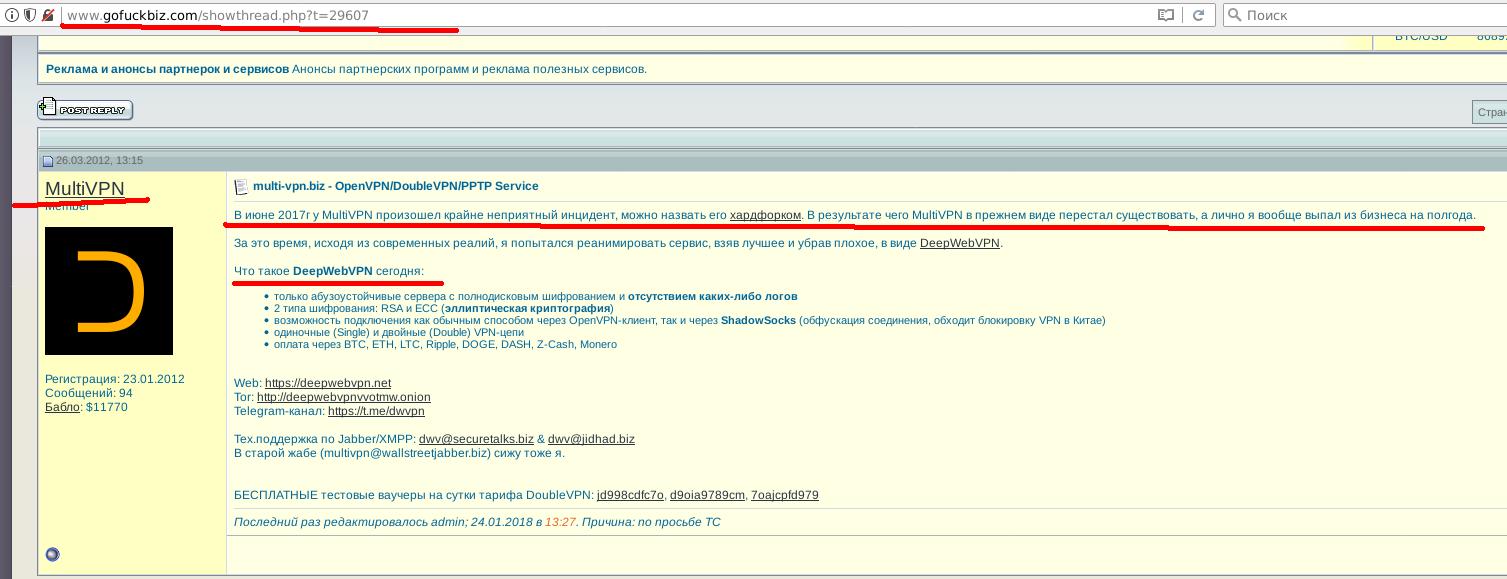Click the Сообщений: 94 text
The height and width of the screenshot is (579, 1507).
89,393
